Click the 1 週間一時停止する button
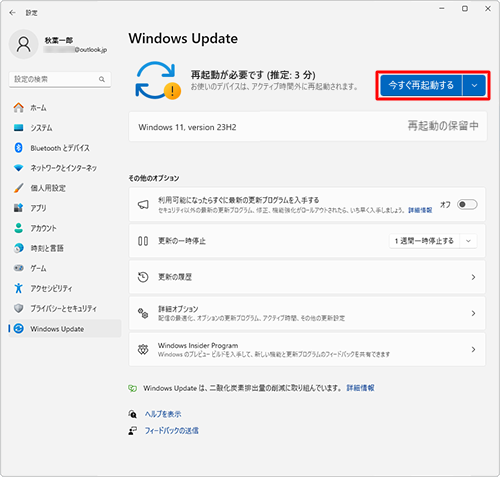This screenshot has width=500, height=477. 424,241
